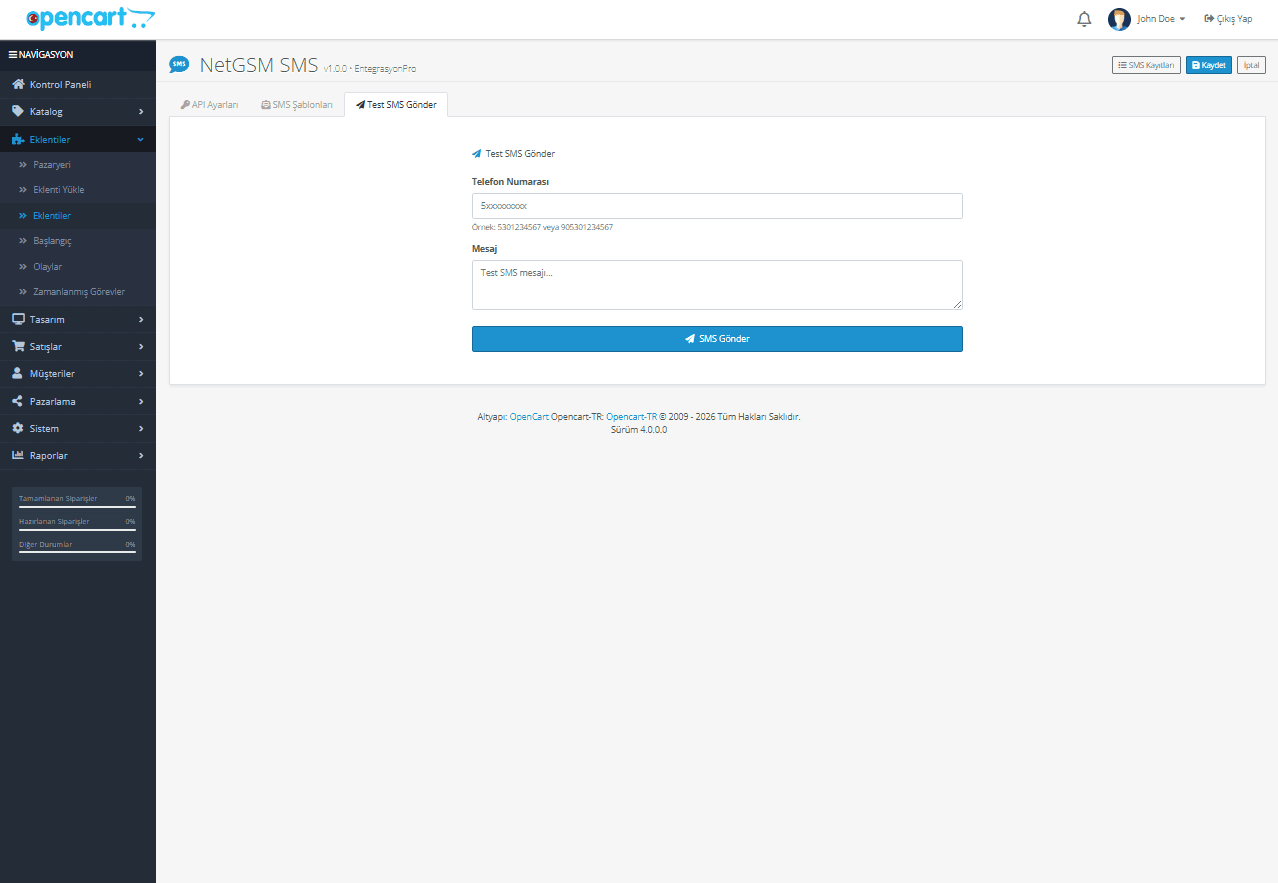Viewport: 1278px width, 883px height.
Task: Click the Müşteriler user icon
Action: (18, 373)
